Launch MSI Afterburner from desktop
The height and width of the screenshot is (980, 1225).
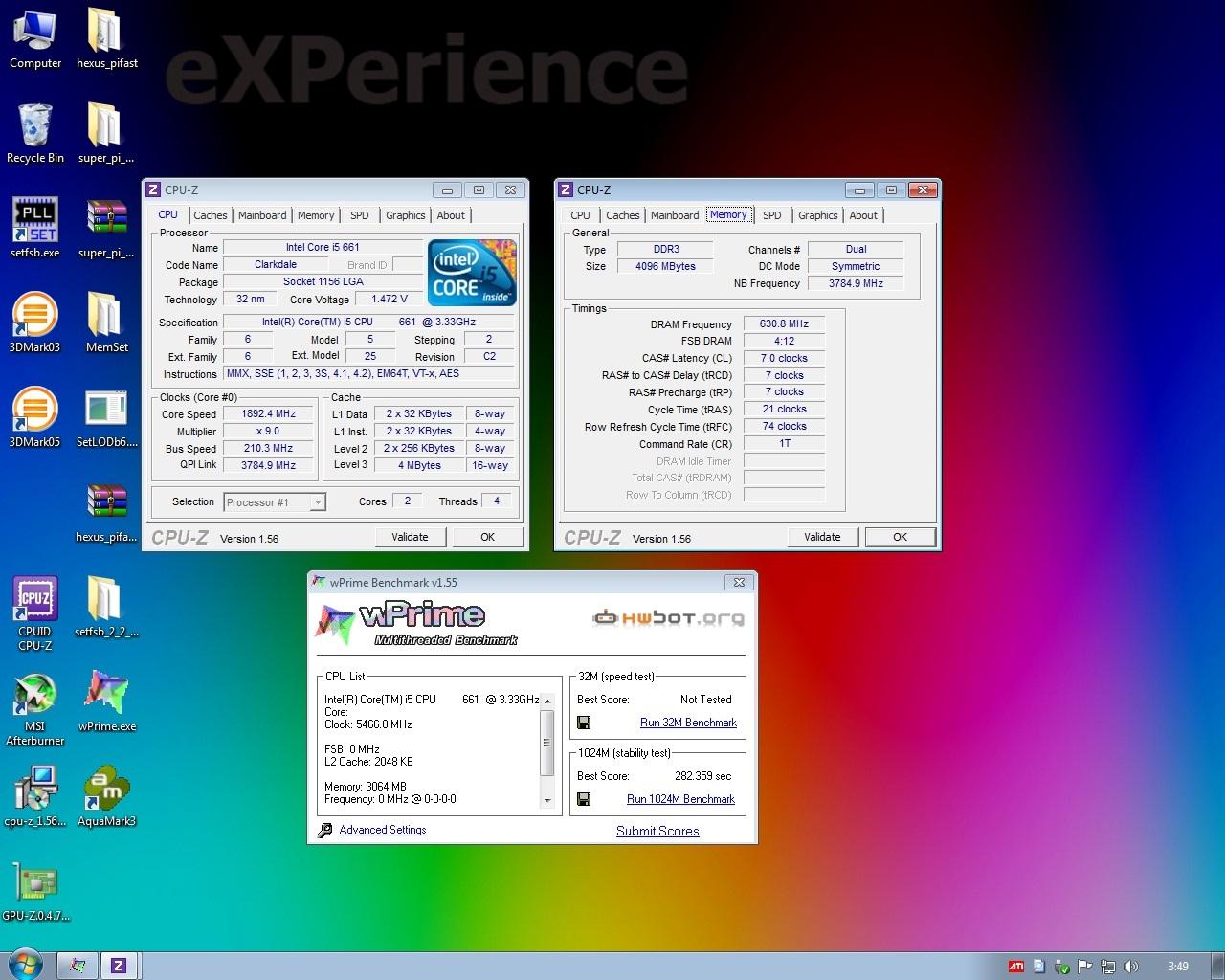(x=35, y=709)
